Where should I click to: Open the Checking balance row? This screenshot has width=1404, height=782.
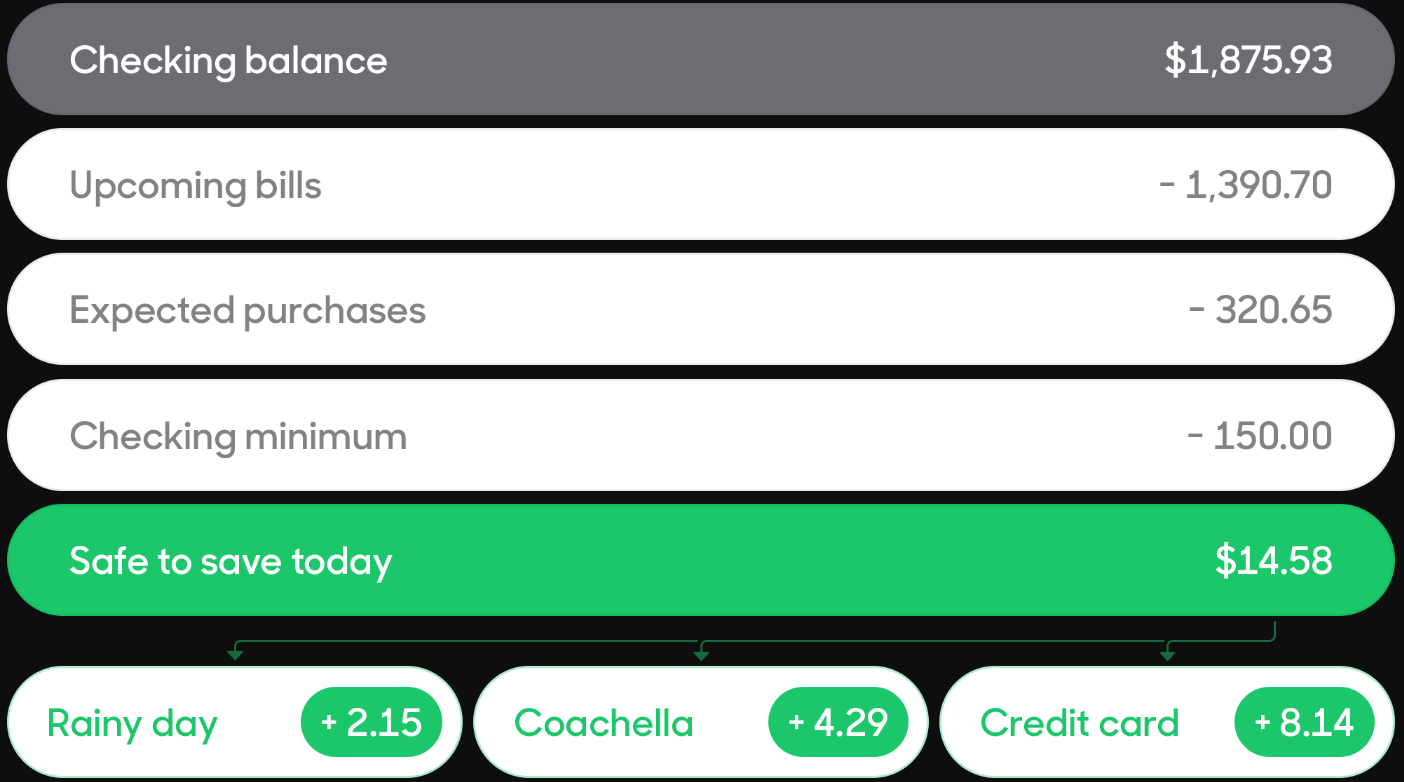pos(701,60)
